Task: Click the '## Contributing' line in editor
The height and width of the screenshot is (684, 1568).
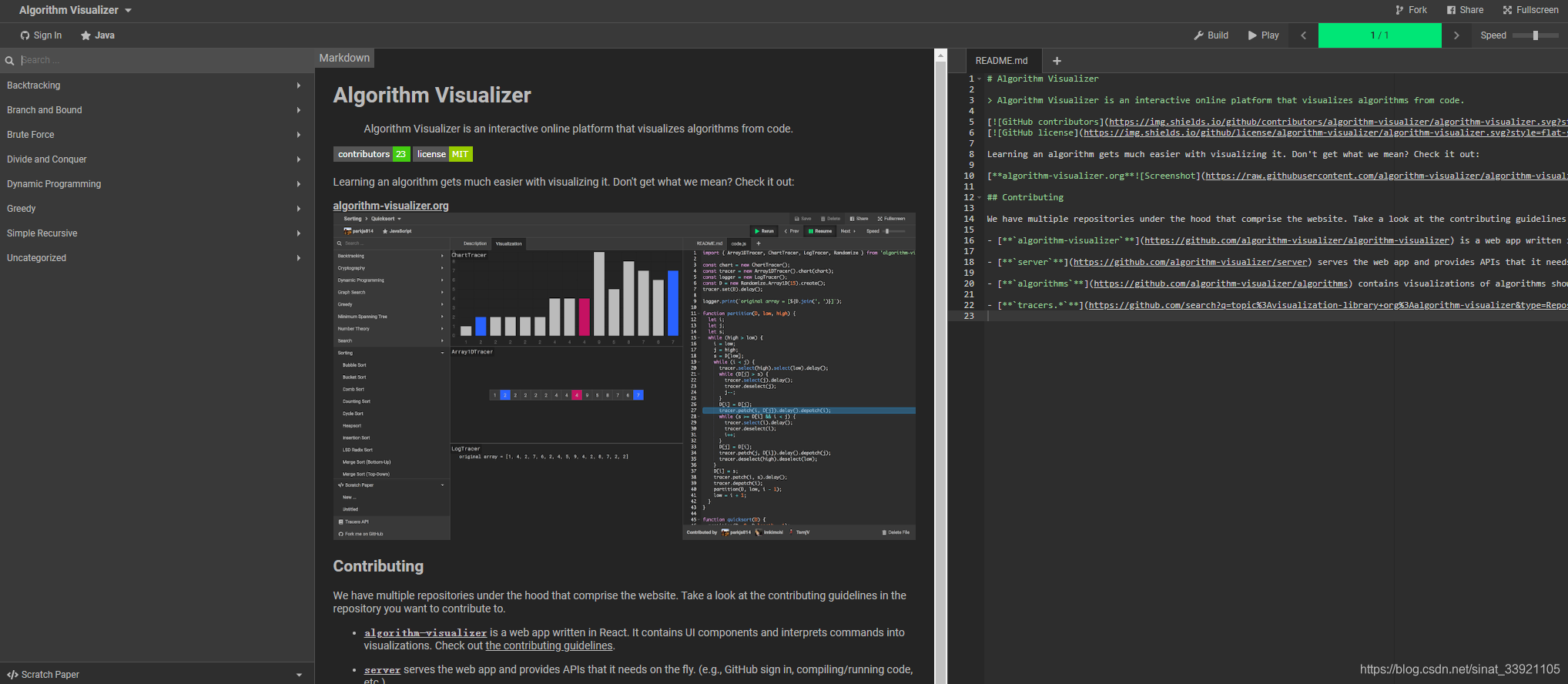Action: pos(1025,197)
